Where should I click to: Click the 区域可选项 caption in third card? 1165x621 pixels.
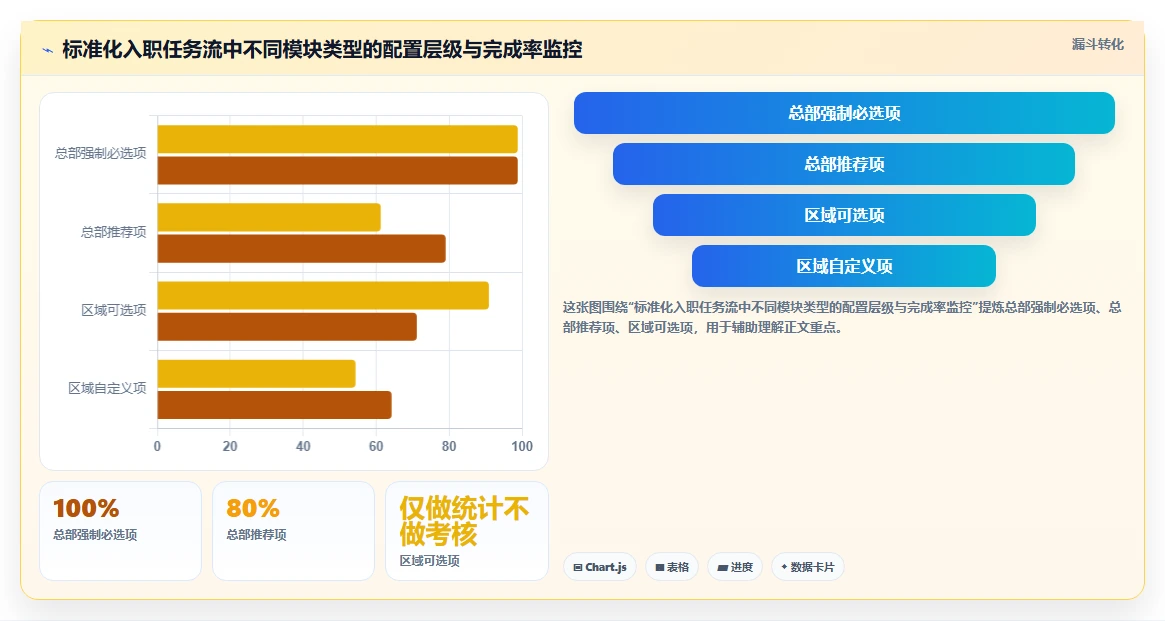[429, 561]
